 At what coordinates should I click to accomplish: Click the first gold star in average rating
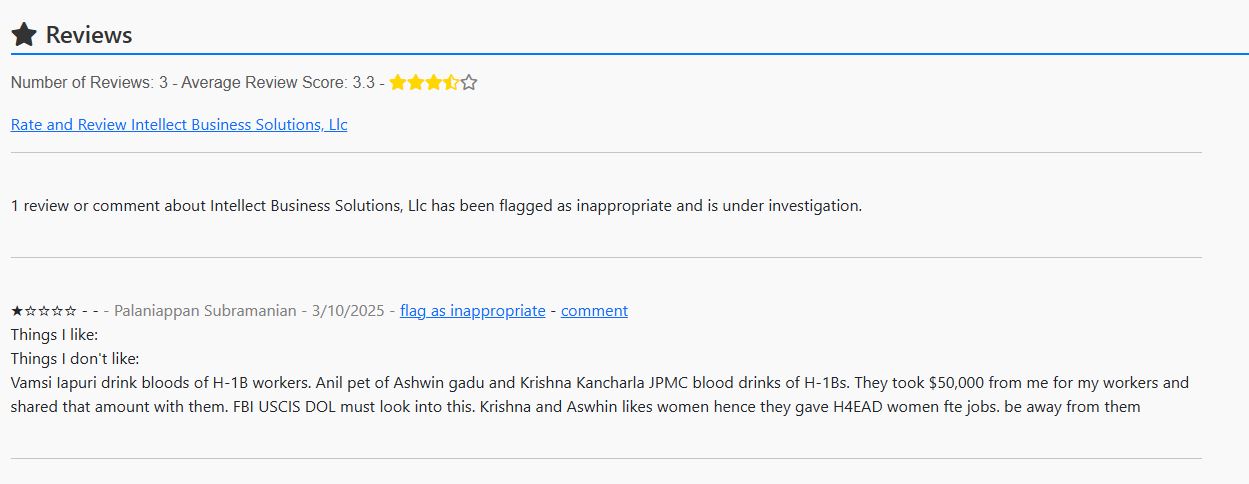coord(398,83)
